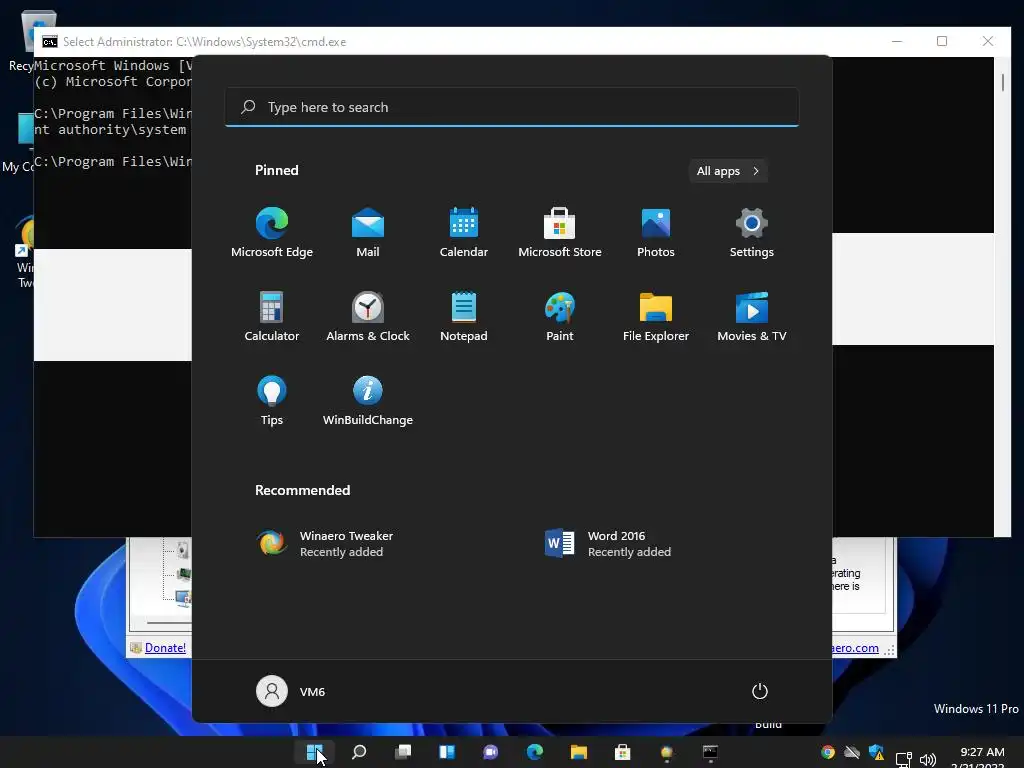Launch the Calculator app
This screenshot has height=768, width=1024.
[272, 316]
